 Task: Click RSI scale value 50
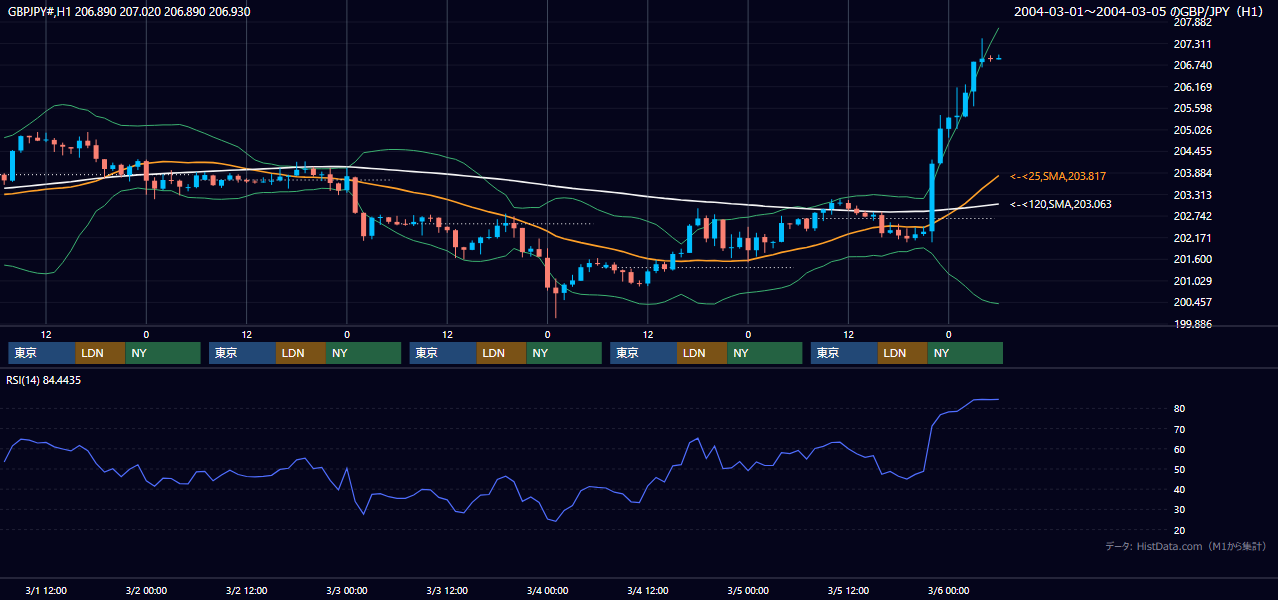[1179, 469]
